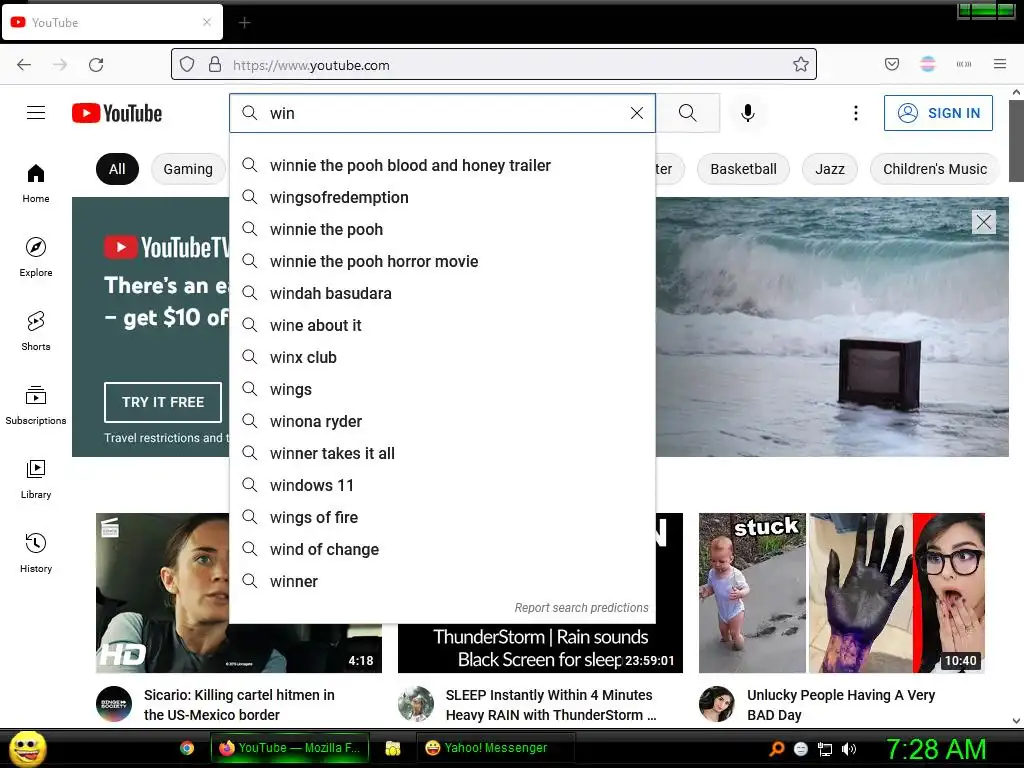Choose suggestion 'wine about it'

(442, 325)
